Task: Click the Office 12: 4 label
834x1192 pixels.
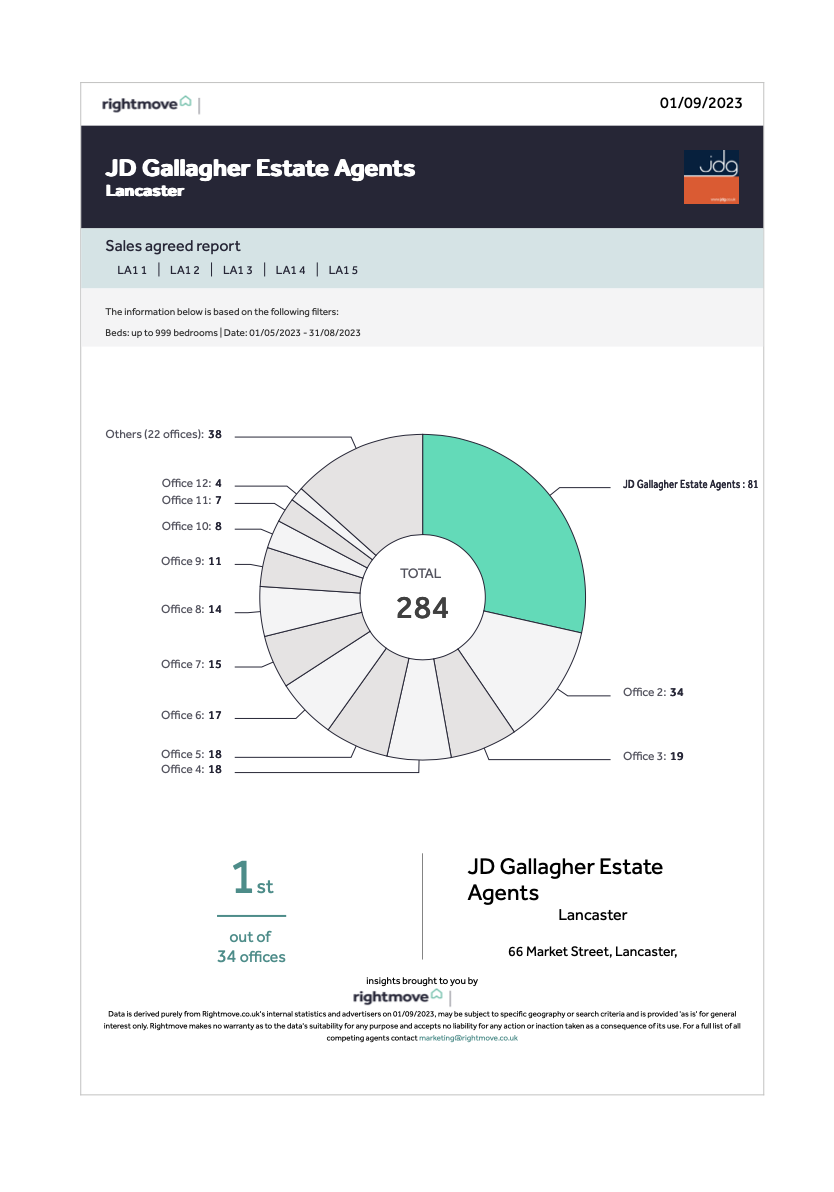Action: click(191, 483)
